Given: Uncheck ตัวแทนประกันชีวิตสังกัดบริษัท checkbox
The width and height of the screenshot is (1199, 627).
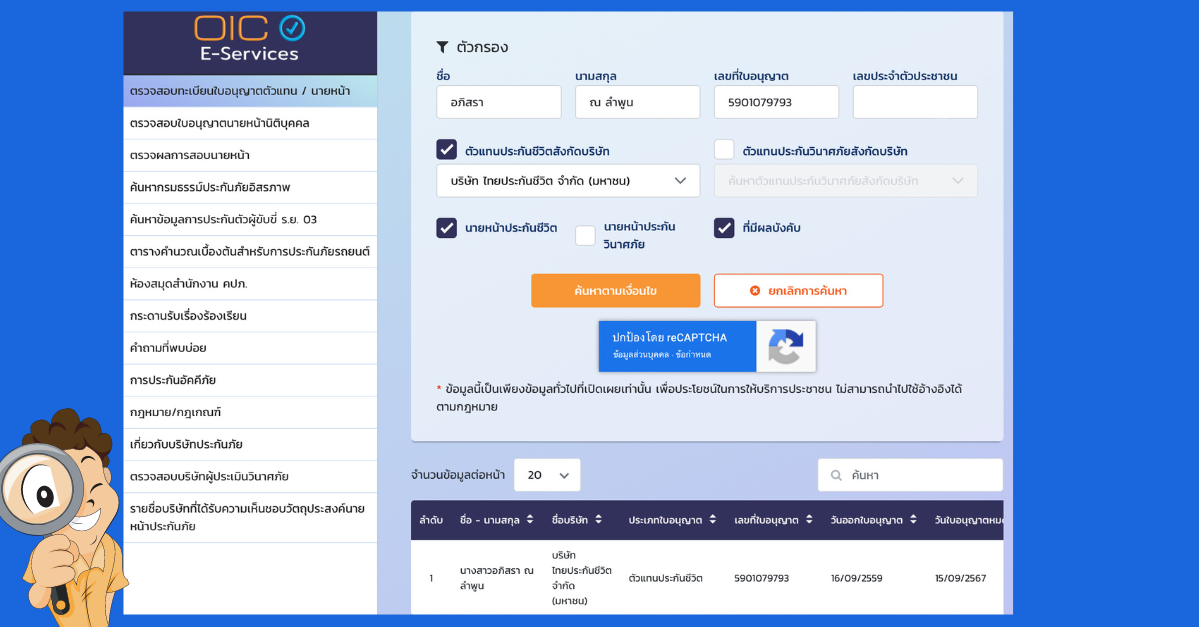Looking at the screenshot, I should [446, 150].
